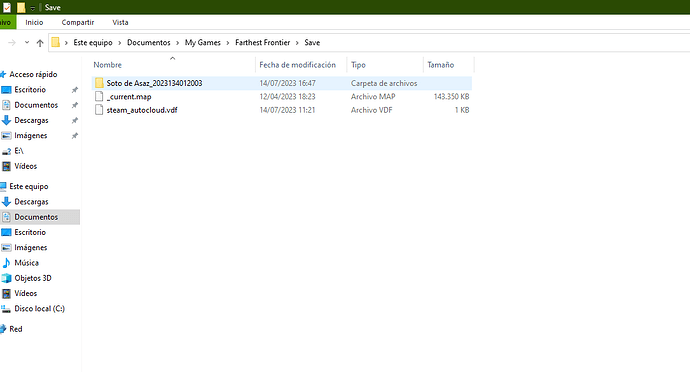Click the pin icon next to Descargas

(x=75, y=120)
